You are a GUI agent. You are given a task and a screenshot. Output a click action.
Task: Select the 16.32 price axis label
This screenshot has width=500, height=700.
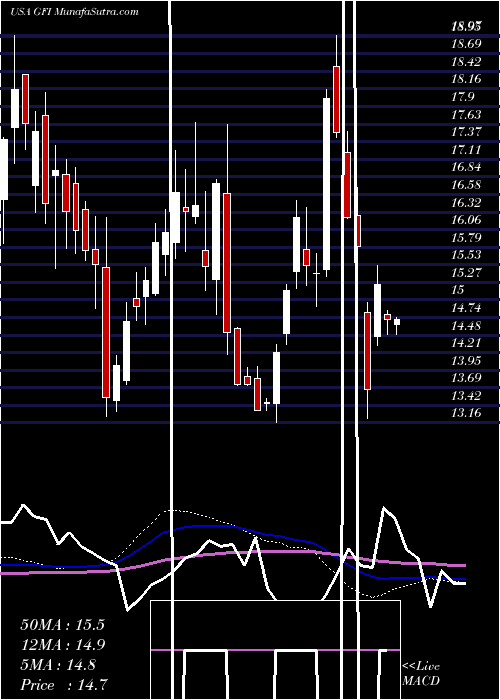tap(466, 203)
